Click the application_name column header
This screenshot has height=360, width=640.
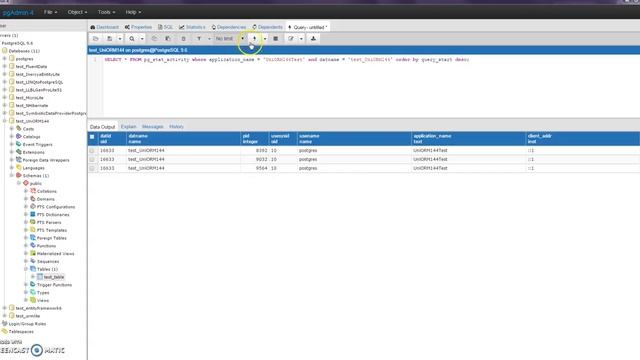468,139
